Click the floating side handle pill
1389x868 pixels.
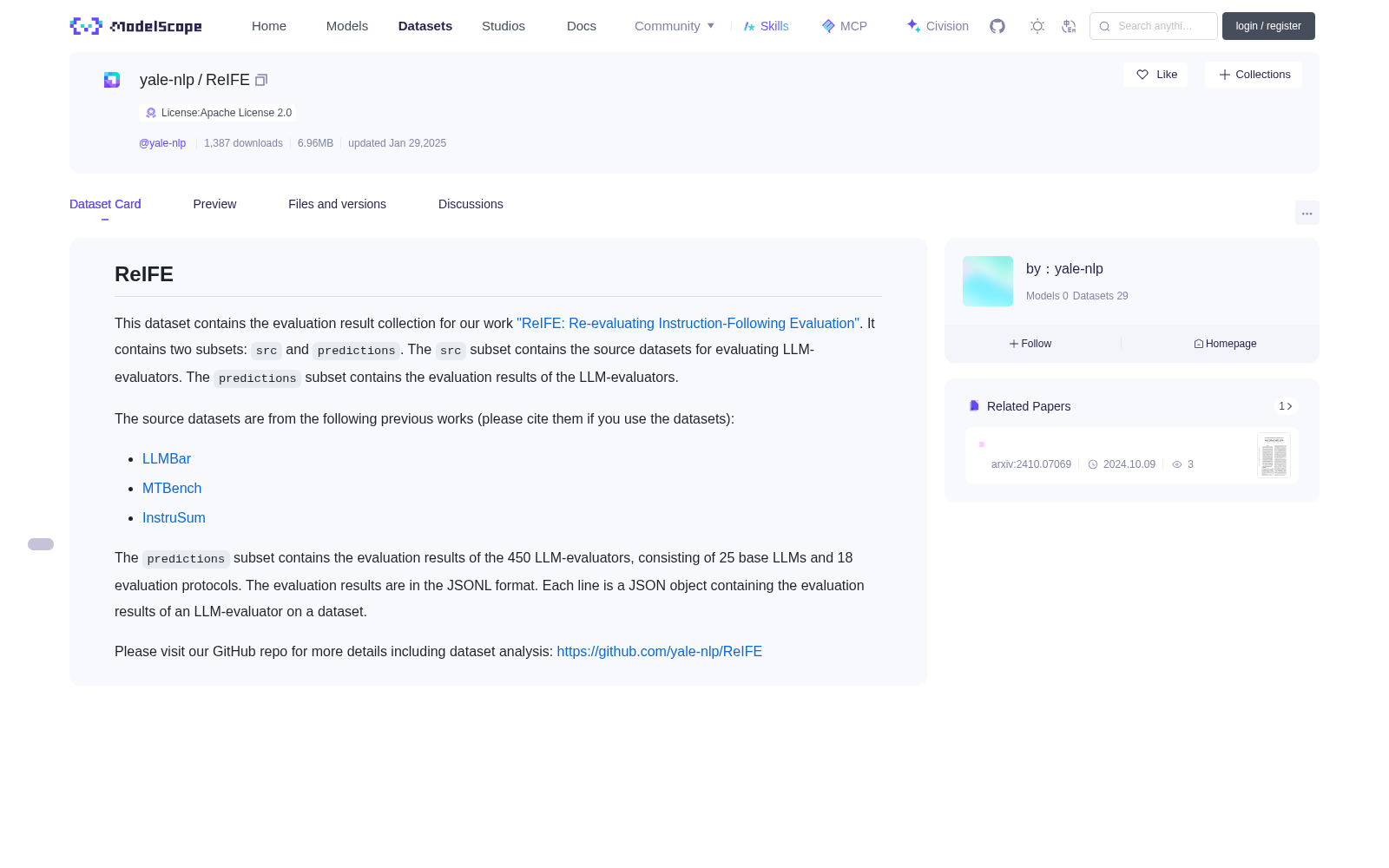click(41, 544)
